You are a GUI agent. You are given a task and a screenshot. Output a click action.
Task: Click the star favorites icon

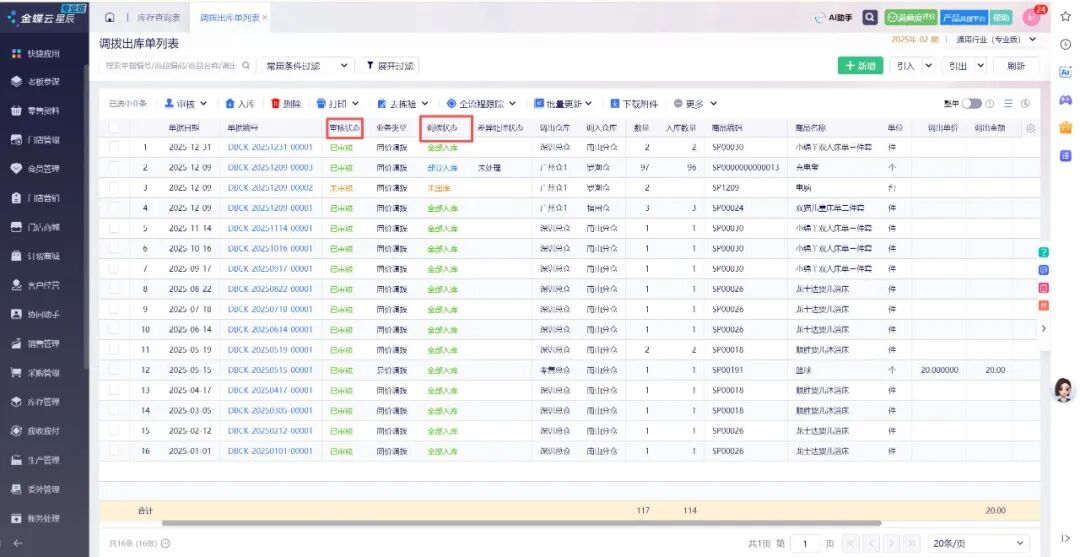pos(1066,17)
